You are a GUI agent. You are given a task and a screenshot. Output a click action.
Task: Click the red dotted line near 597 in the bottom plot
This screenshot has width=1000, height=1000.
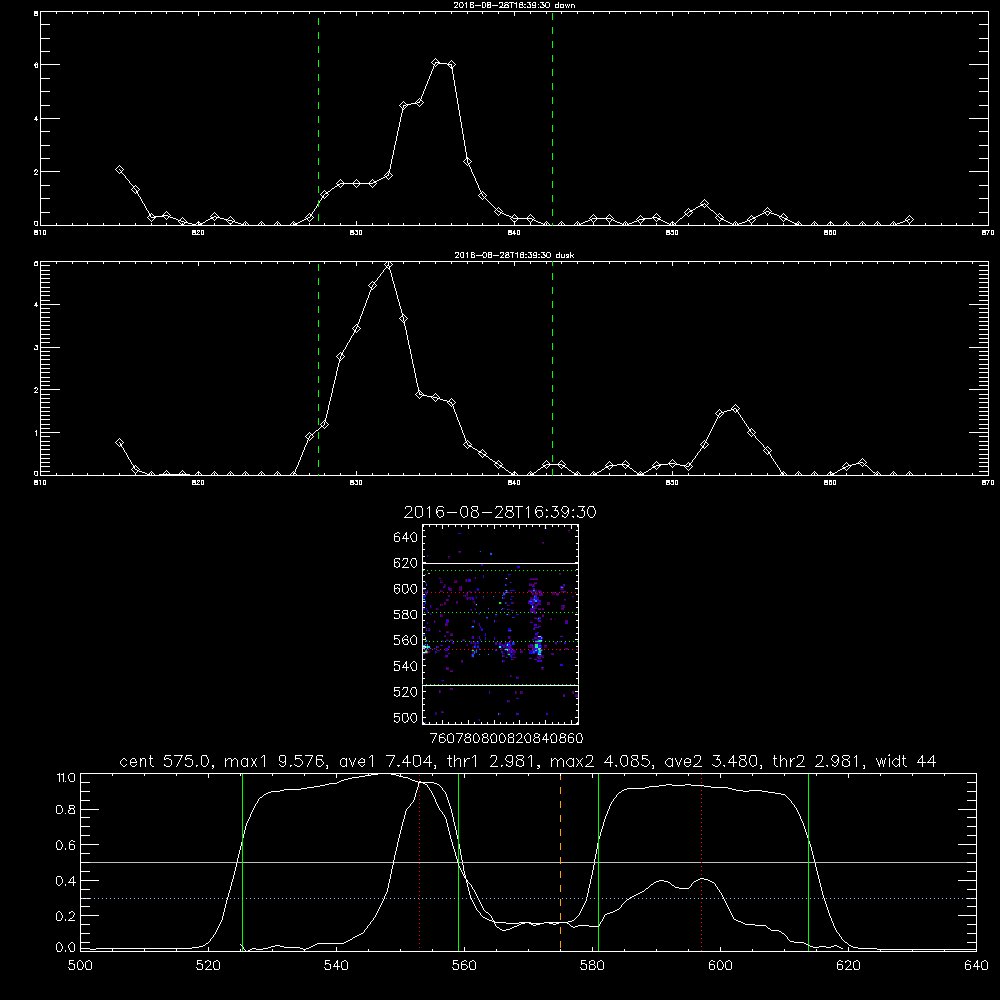[x=702, y=862]
